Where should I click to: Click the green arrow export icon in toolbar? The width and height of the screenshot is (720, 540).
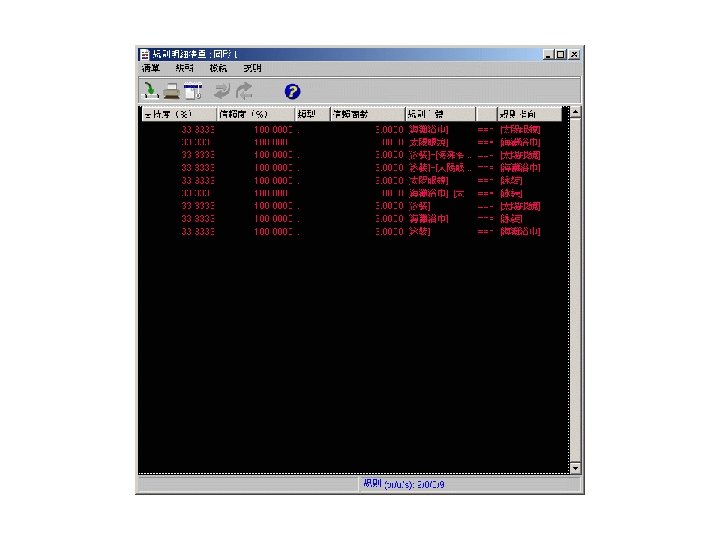pos(150,91)
